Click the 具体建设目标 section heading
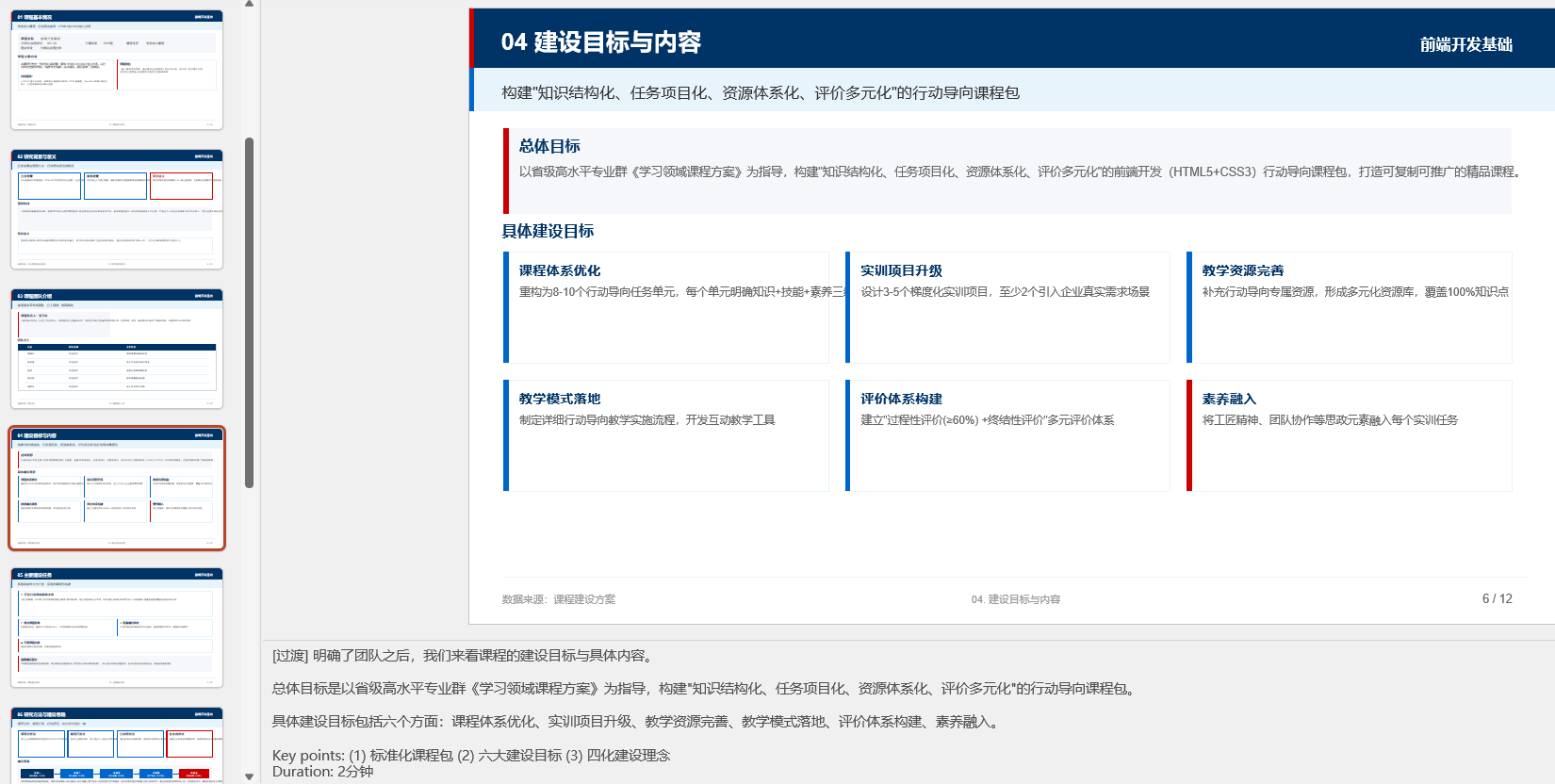Viewport: 1555px width, 784px height. [x=548, y=231]
